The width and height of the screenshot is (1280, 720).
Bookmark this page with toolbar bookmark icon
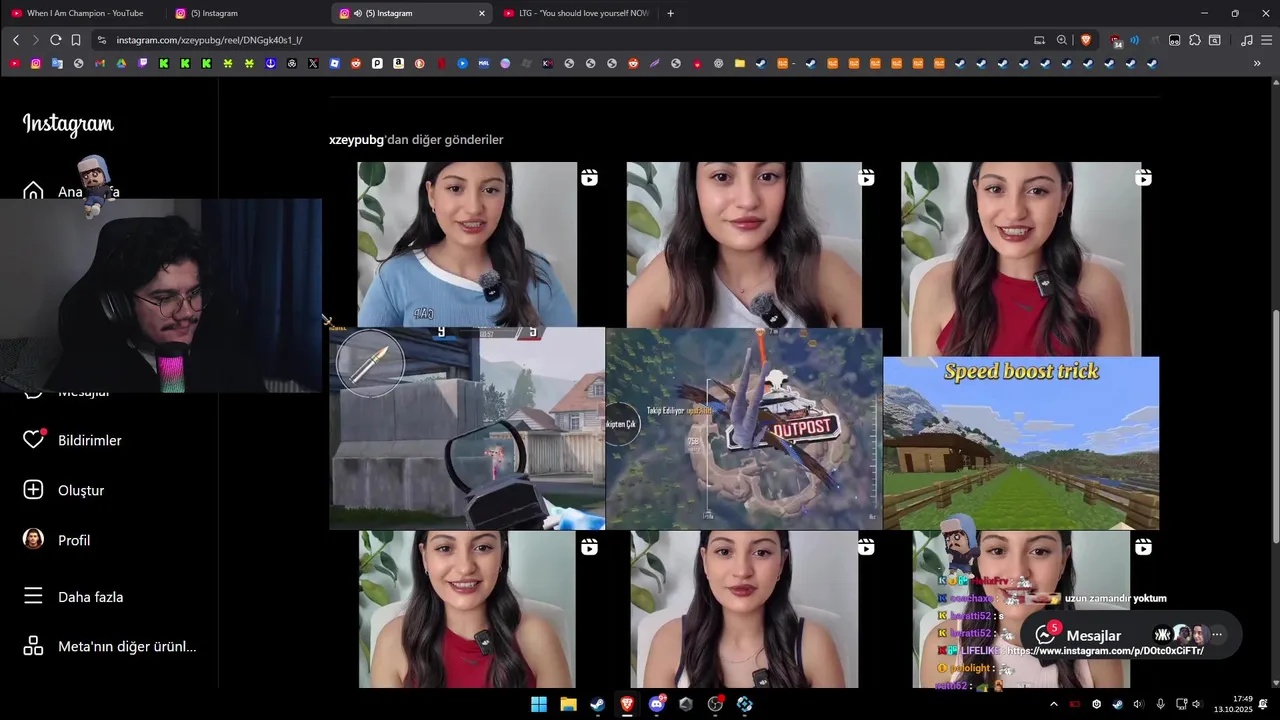tap(76, 40)
